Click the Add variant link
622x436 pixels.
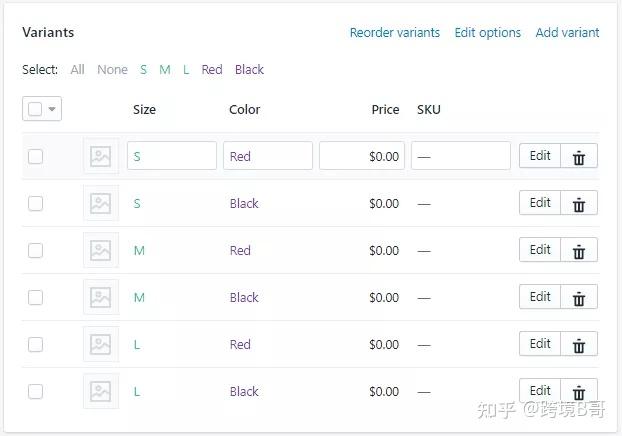click(567, 33)
